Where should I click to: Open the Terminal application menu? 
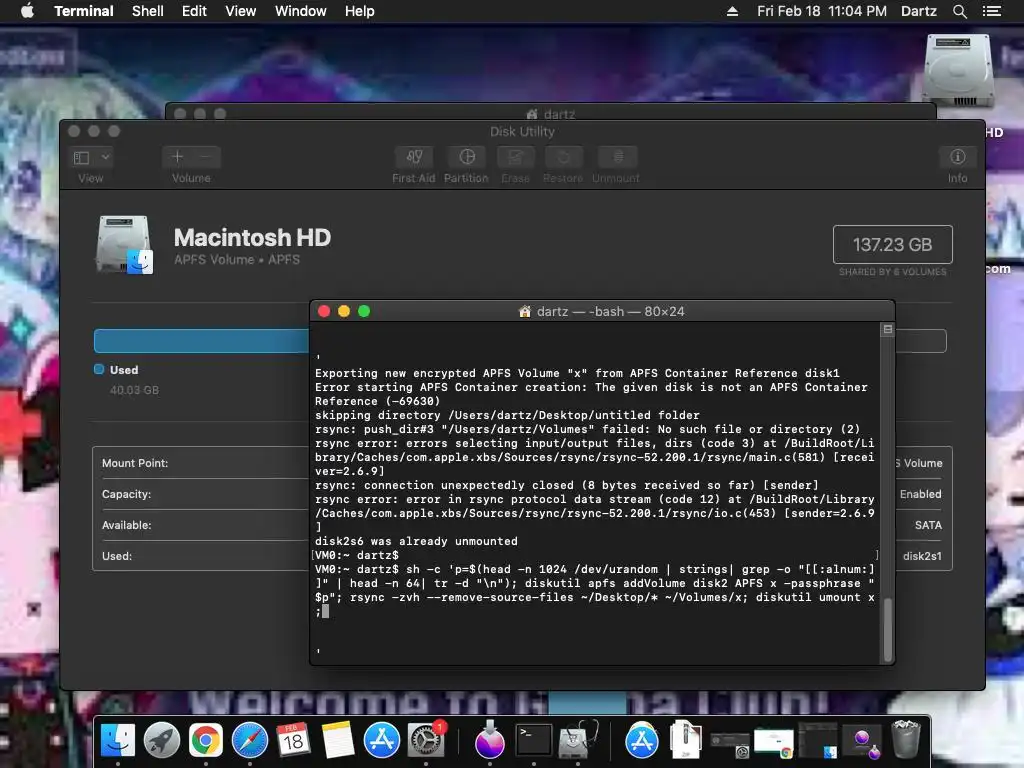coord(84,11)
